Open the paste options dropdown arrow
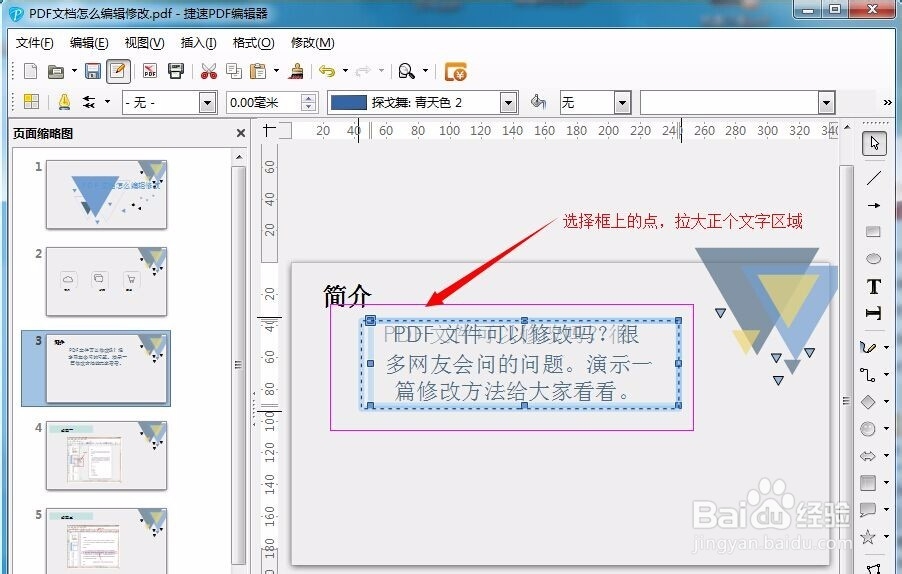Image resolution: width=902 pixels, height=574 pixels. pyautogui.click(x=276, y=71)
